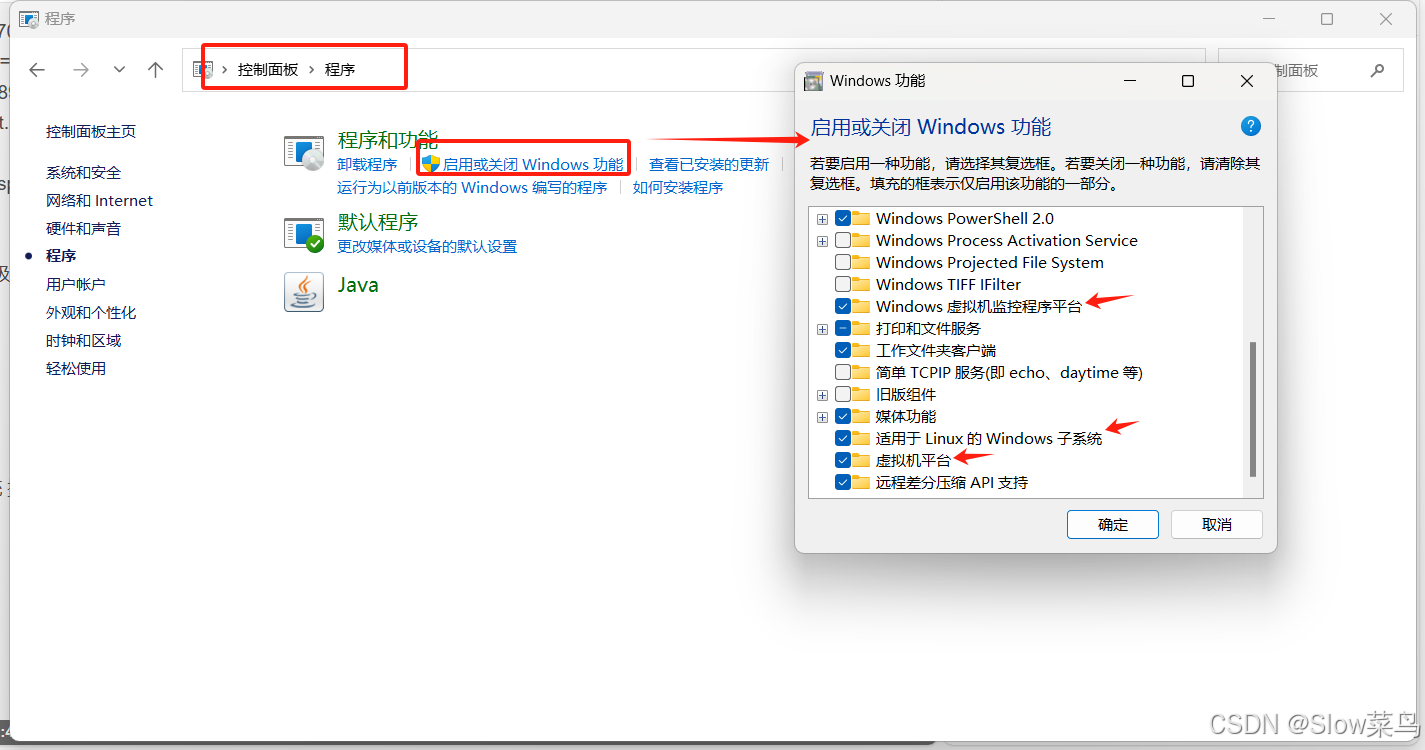Click the shield icon beside Windows 功能 link

coord(431,164)
